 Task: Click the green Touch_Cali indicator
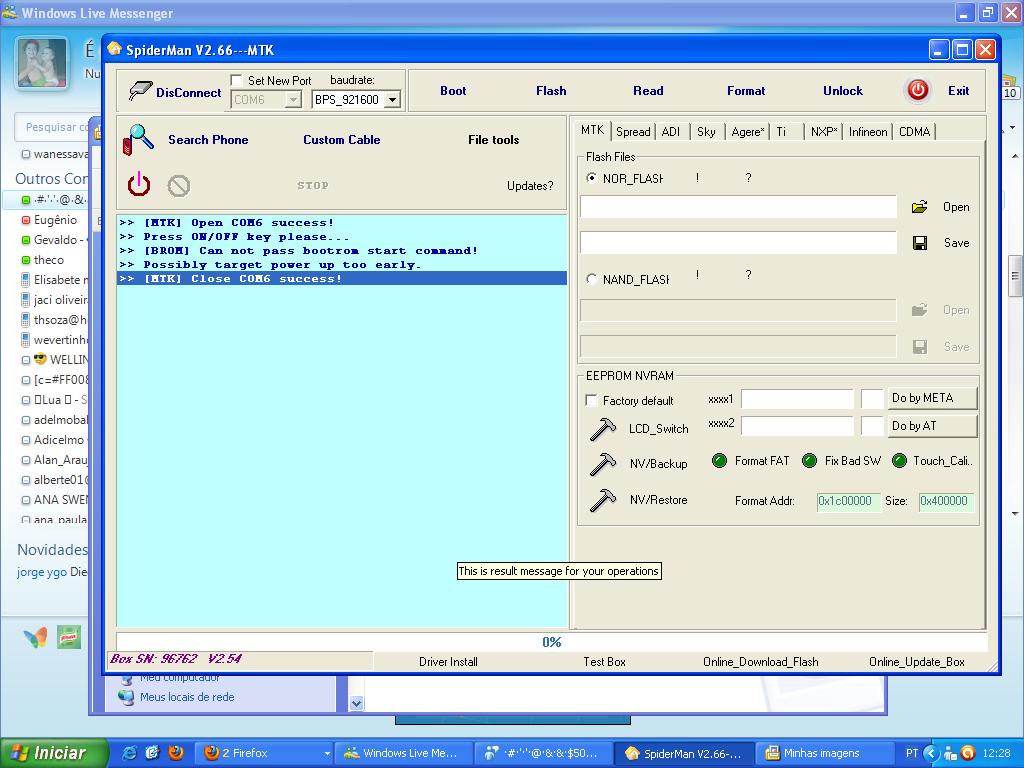(899, 461)
